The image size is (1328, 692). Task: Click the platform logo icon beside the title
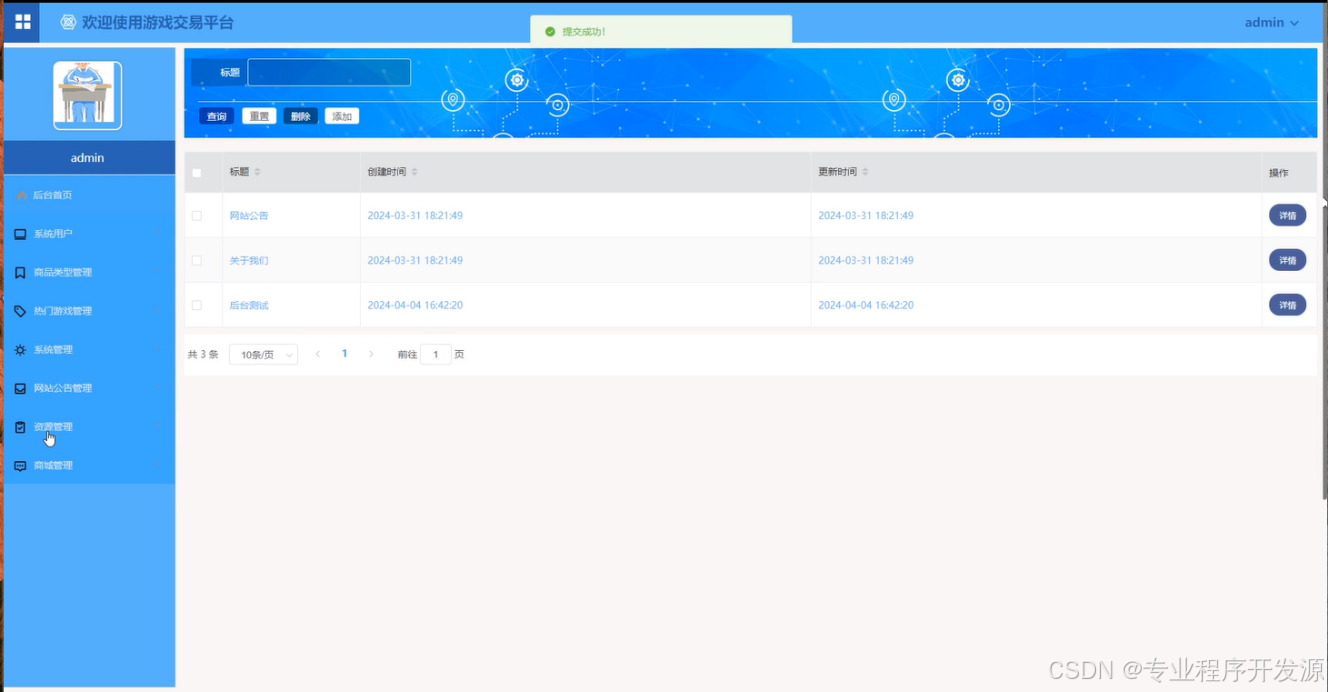(x=68, y=22)
